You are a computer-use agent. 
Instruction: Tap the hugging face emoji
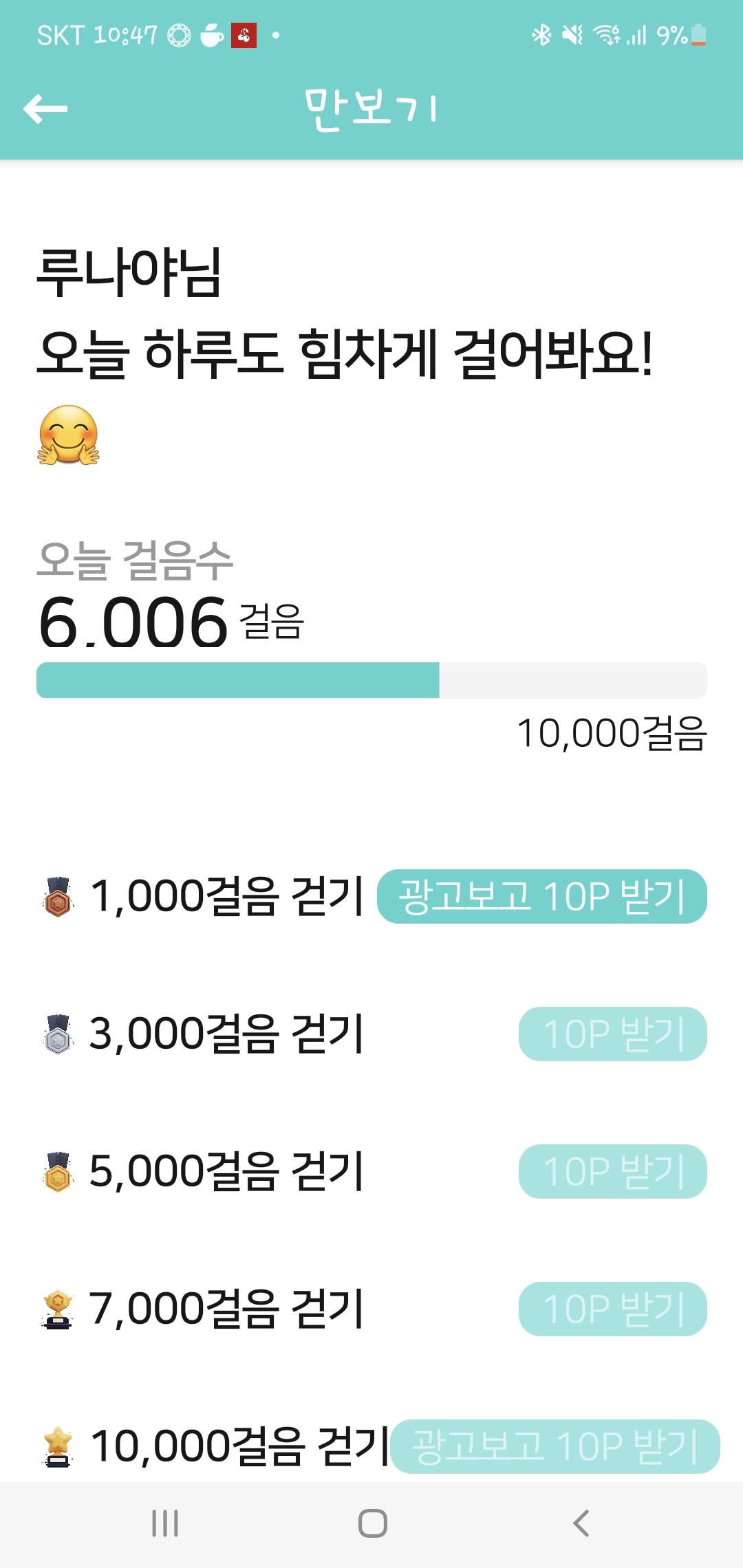click(x=69, y=435)
